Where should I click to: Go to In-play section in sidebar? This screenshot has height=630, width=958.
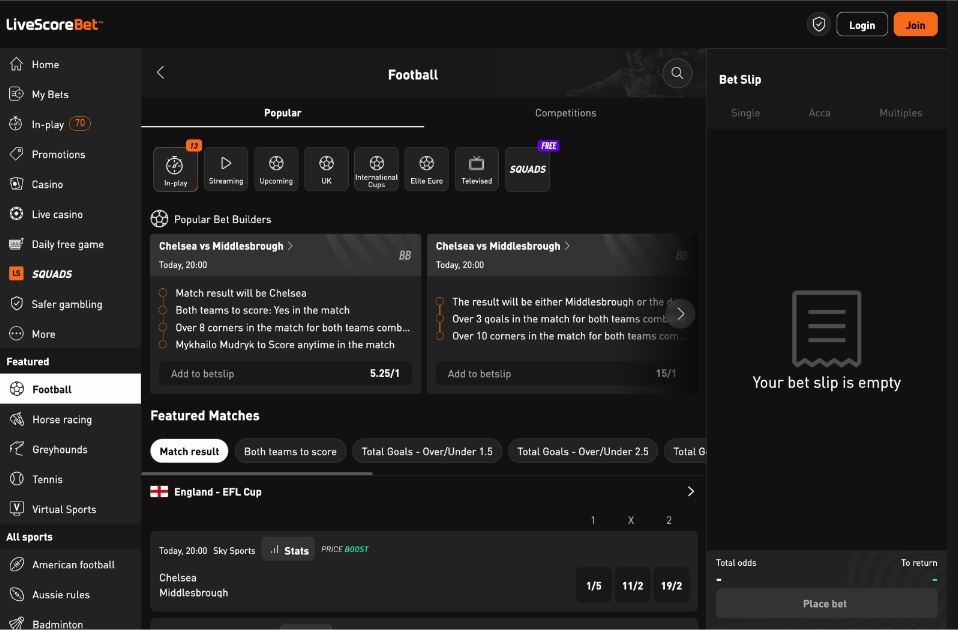pos(70,124)
